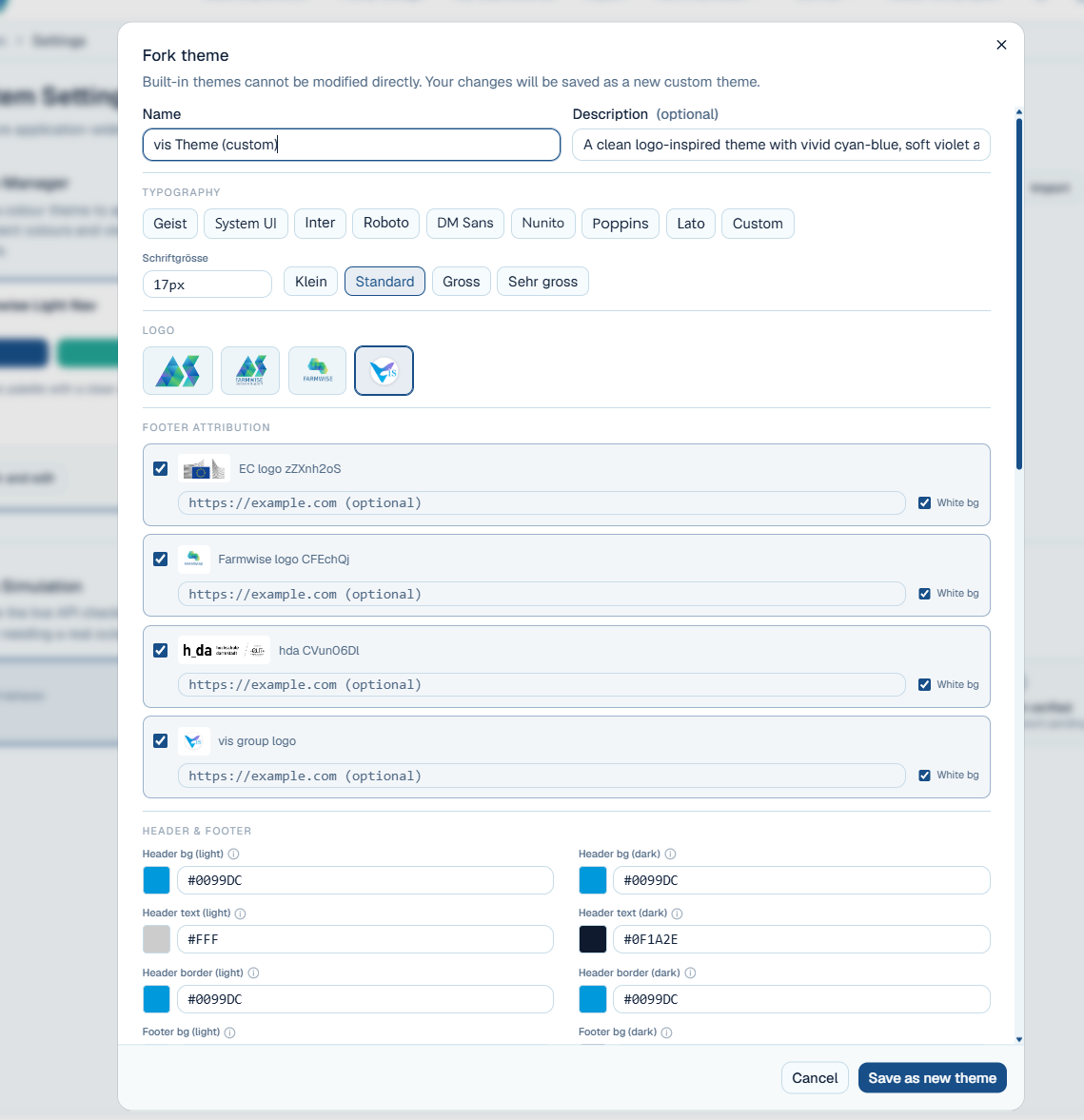The width and height of the screenshot is (1084, 1120).
Task: Click the Farmwise logo URL field
Action: pyautogui.click(x=542, y=594)
